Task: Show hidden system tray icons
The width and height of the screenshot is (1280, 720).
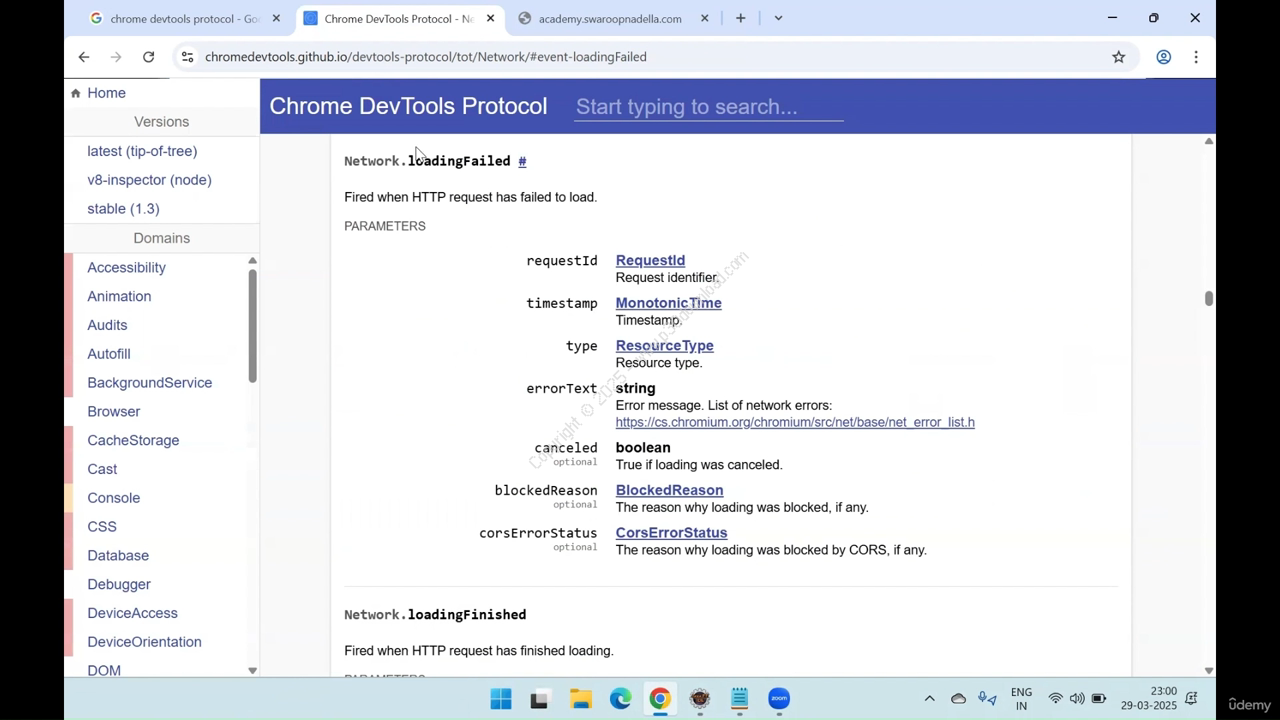Action: point(929,699)
